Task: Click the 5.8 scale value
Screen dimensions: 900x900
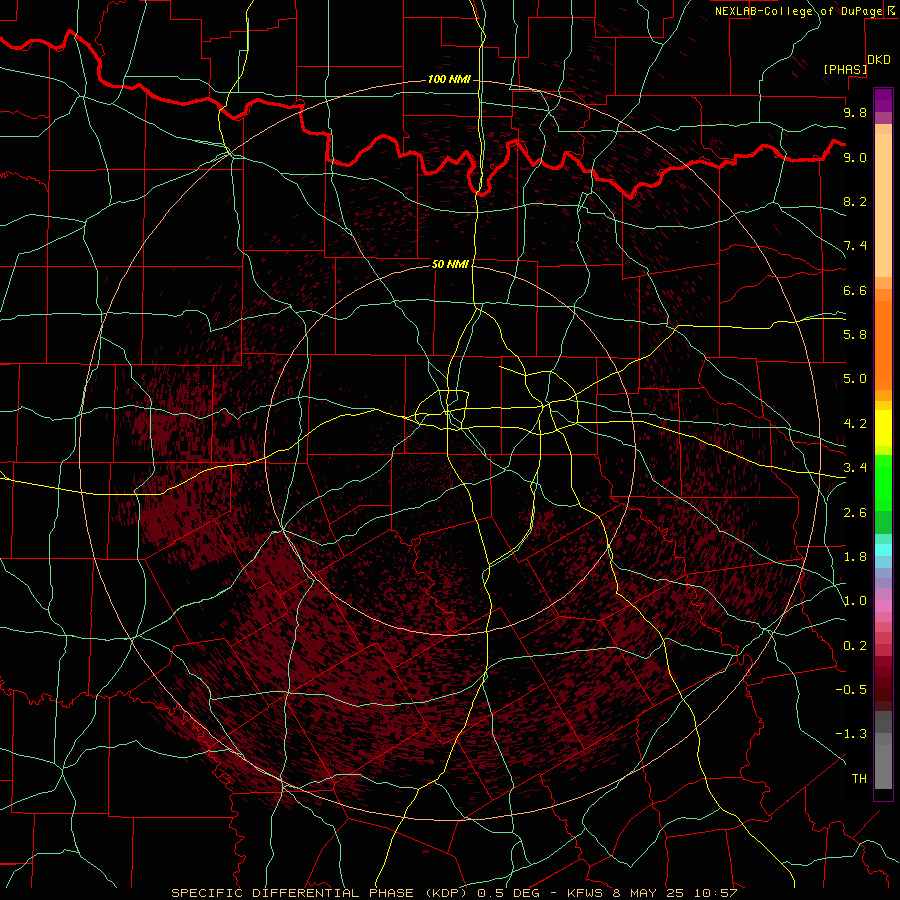Action: click(855, 335)
